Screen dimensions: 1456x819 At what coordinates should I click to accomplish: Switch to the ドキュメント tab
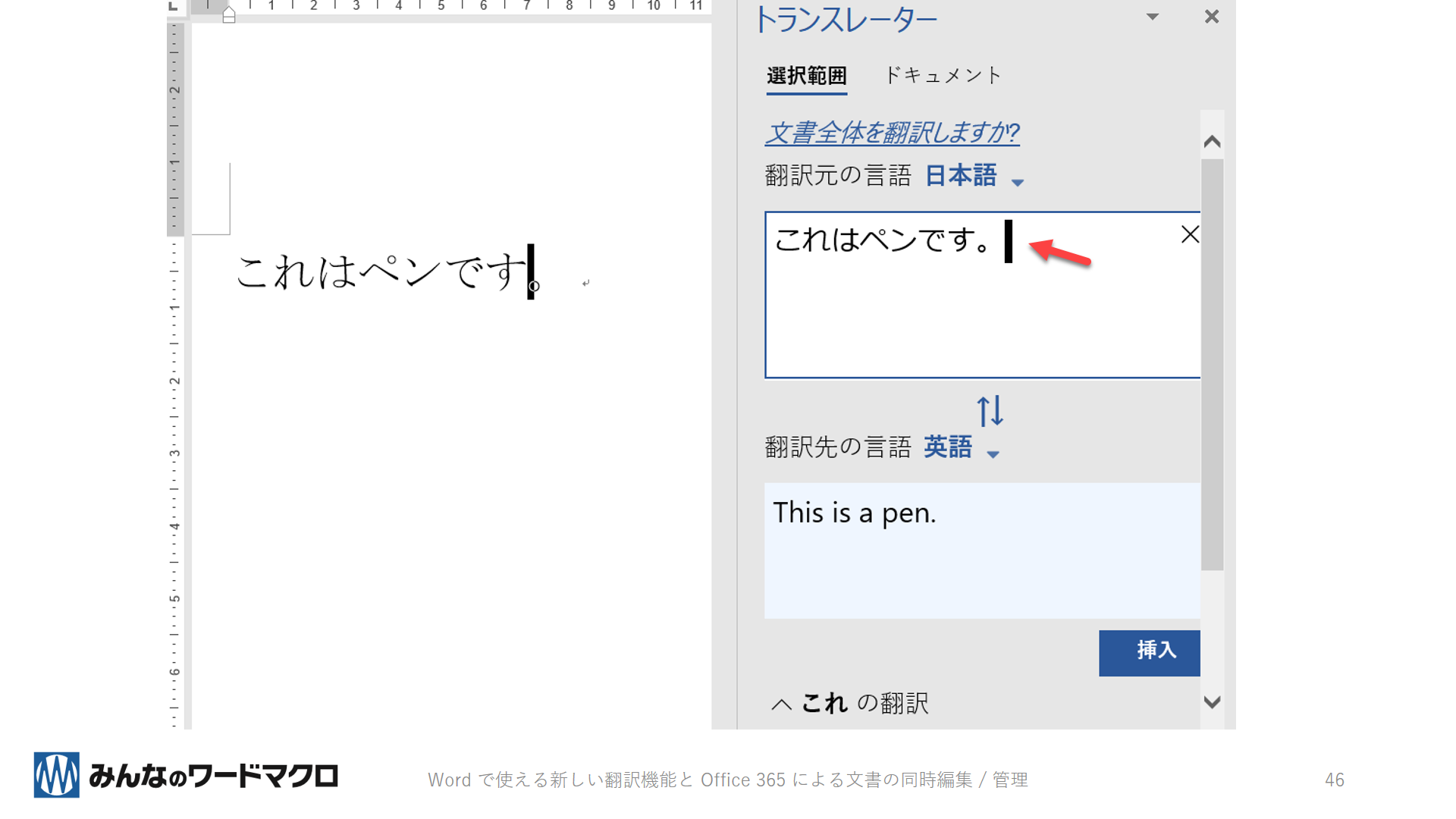tap(943, 76)
